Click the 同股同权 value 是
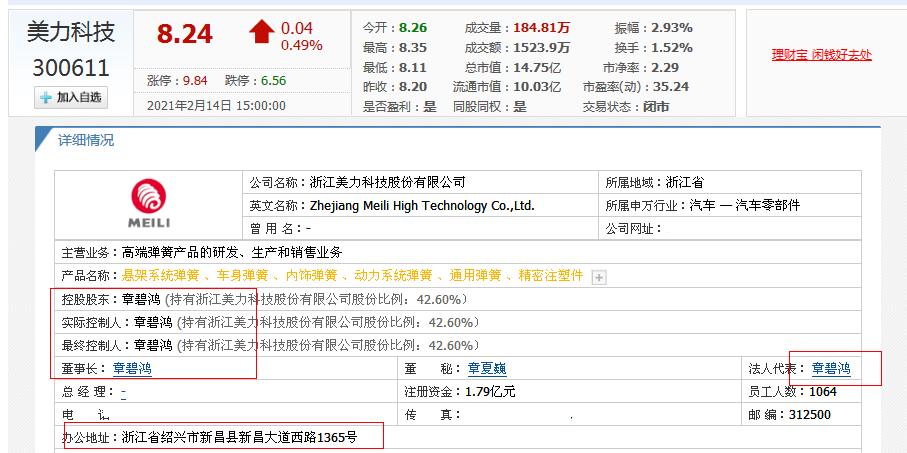The width and height of the screenshot is (907, 453). 520,106
